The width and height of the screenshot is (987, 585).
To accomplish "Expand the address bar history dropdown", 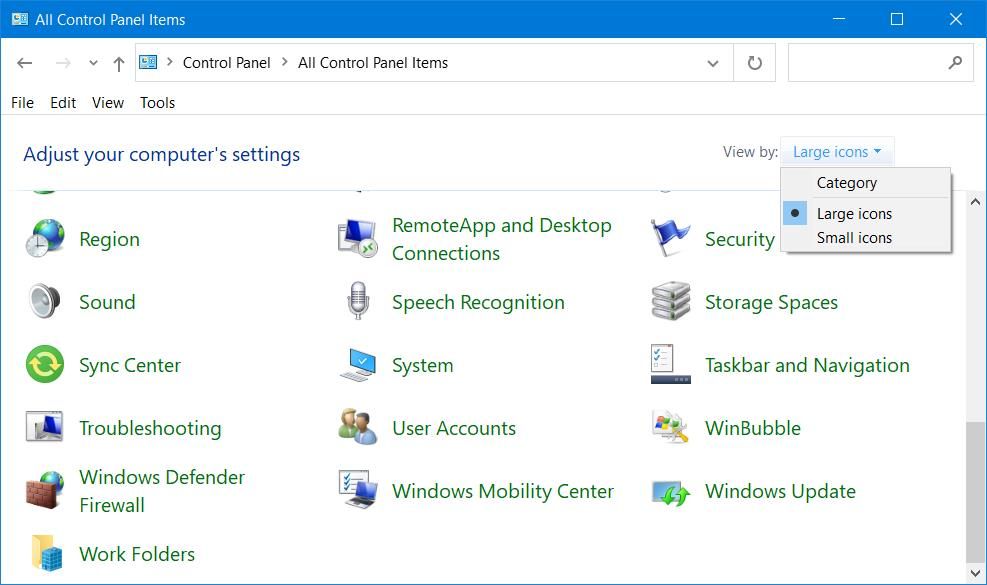I will [x=712, y=63].
